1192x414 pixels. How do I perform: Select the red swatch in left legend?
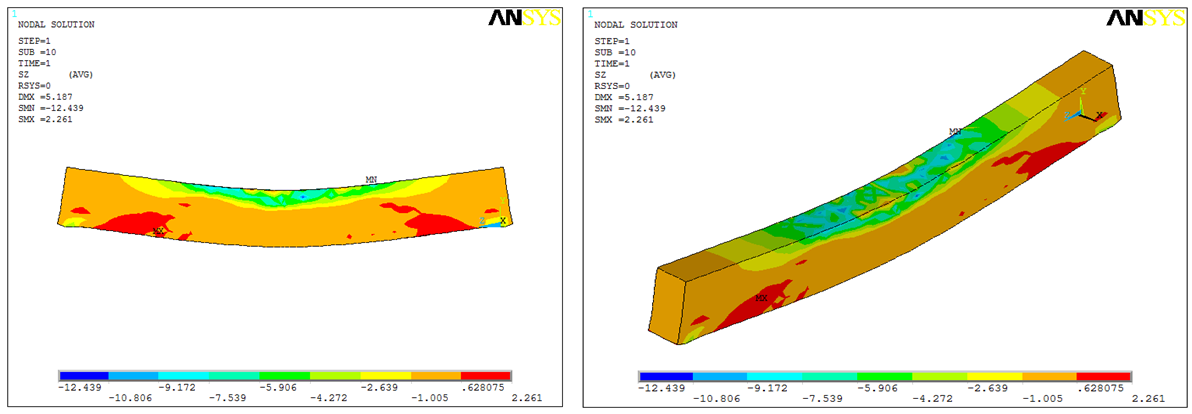click(x=486, y=375)
